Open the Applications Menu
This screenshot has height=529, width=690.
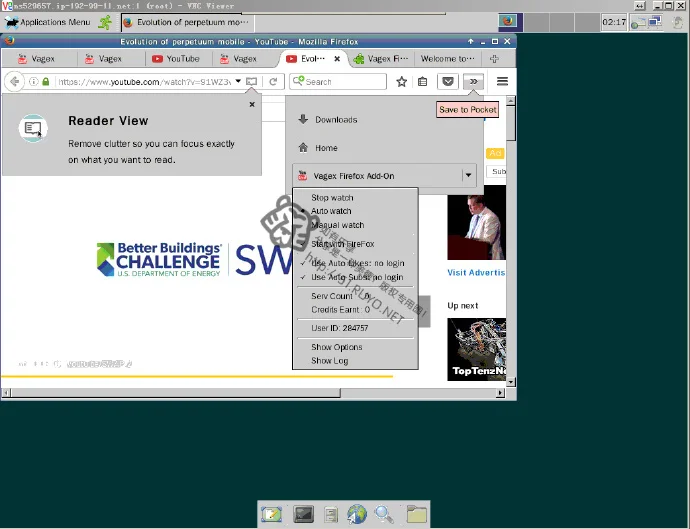(48, 22)
